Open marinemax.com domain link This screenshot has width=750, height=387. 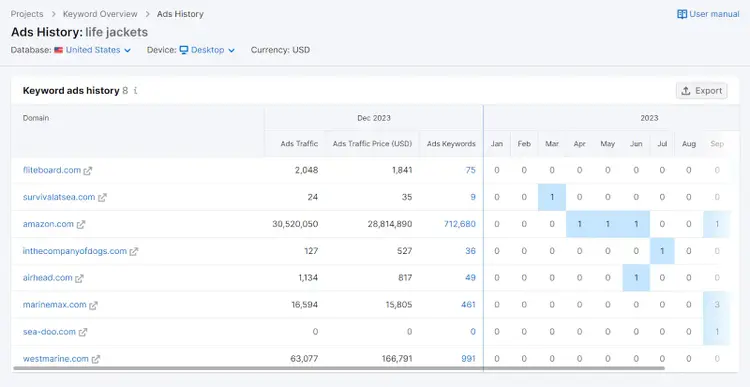point(55,305)
